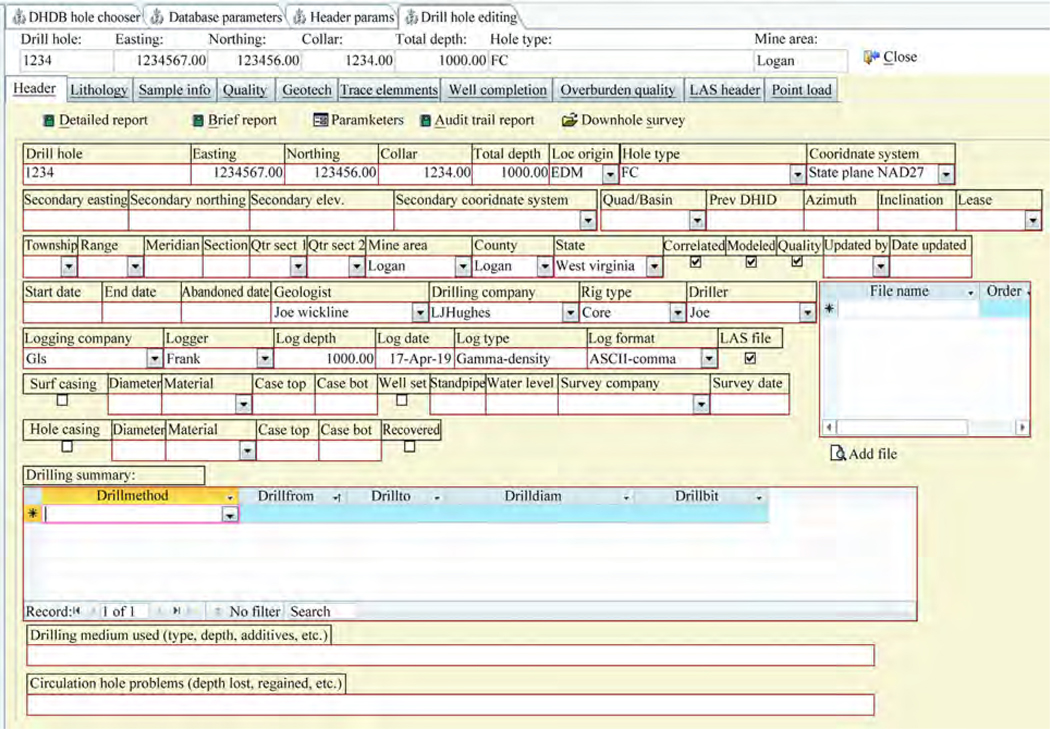Click the Paramketers form icon
This screenshot has width=1050, height=729.
click(320, 120)
